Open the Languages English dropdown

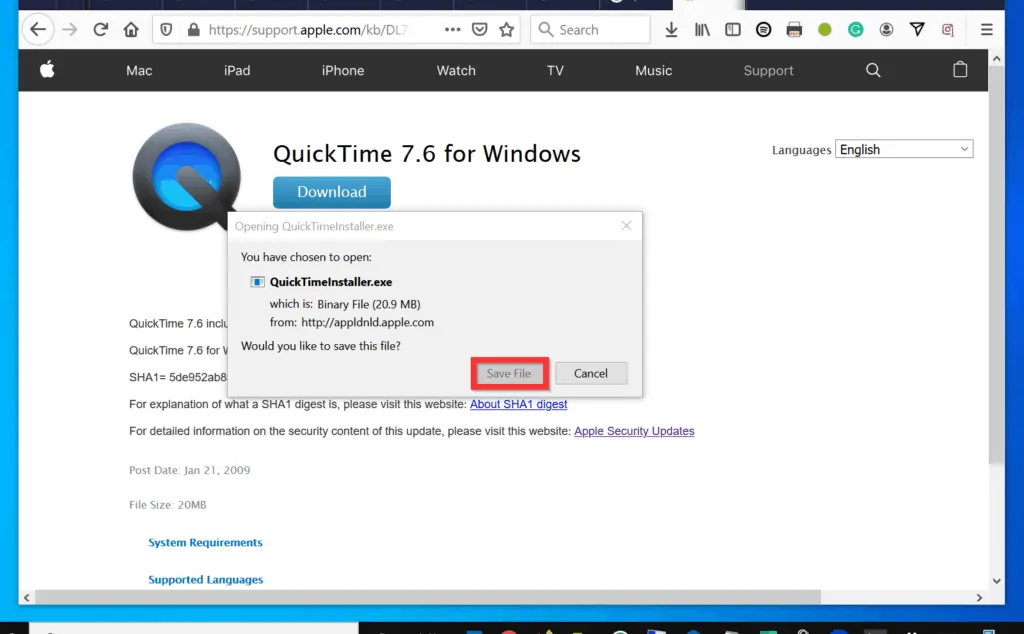tap(904, 150)
